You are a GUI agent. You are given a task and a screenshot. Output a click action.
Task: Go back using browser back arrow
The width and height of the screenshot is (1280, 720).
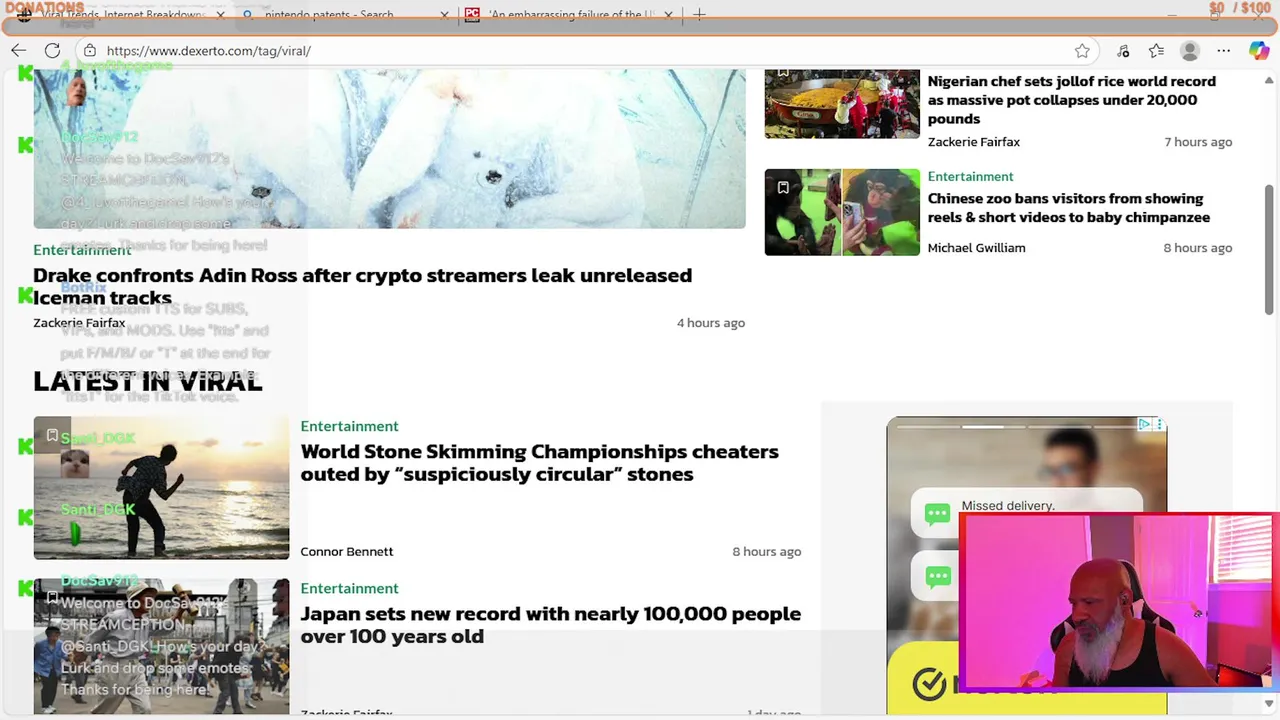[19, 50]
